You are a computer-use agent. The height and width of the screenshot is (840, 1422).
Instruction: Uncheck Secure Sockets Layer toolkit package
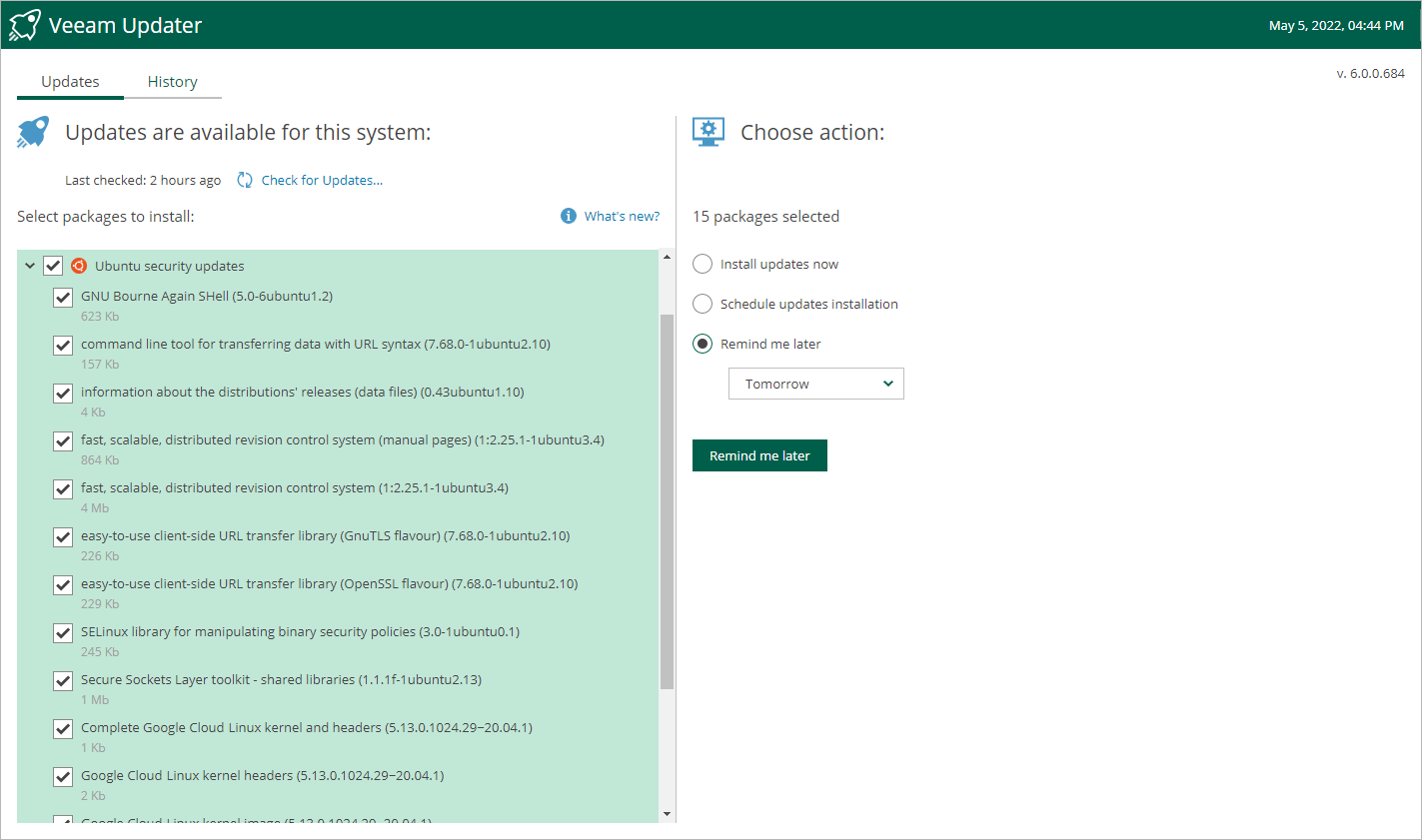(63, 680)
